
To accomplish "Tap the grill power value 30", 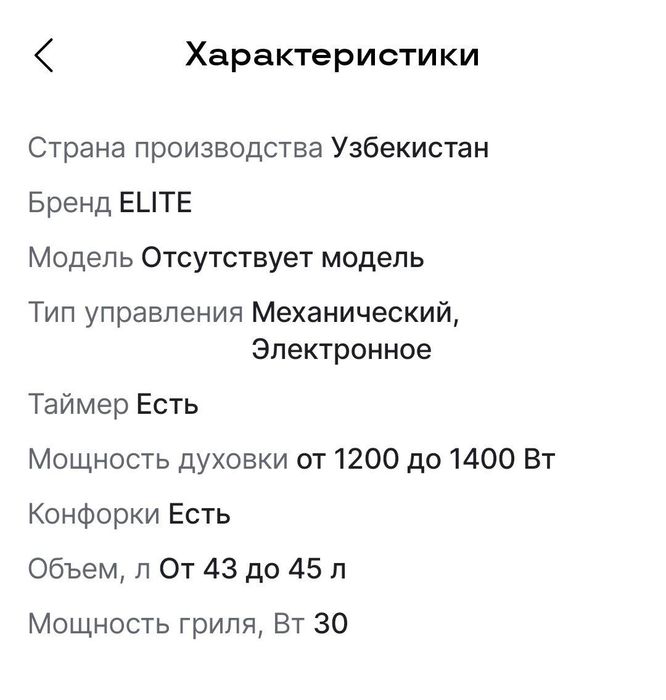I will point(330,624).
